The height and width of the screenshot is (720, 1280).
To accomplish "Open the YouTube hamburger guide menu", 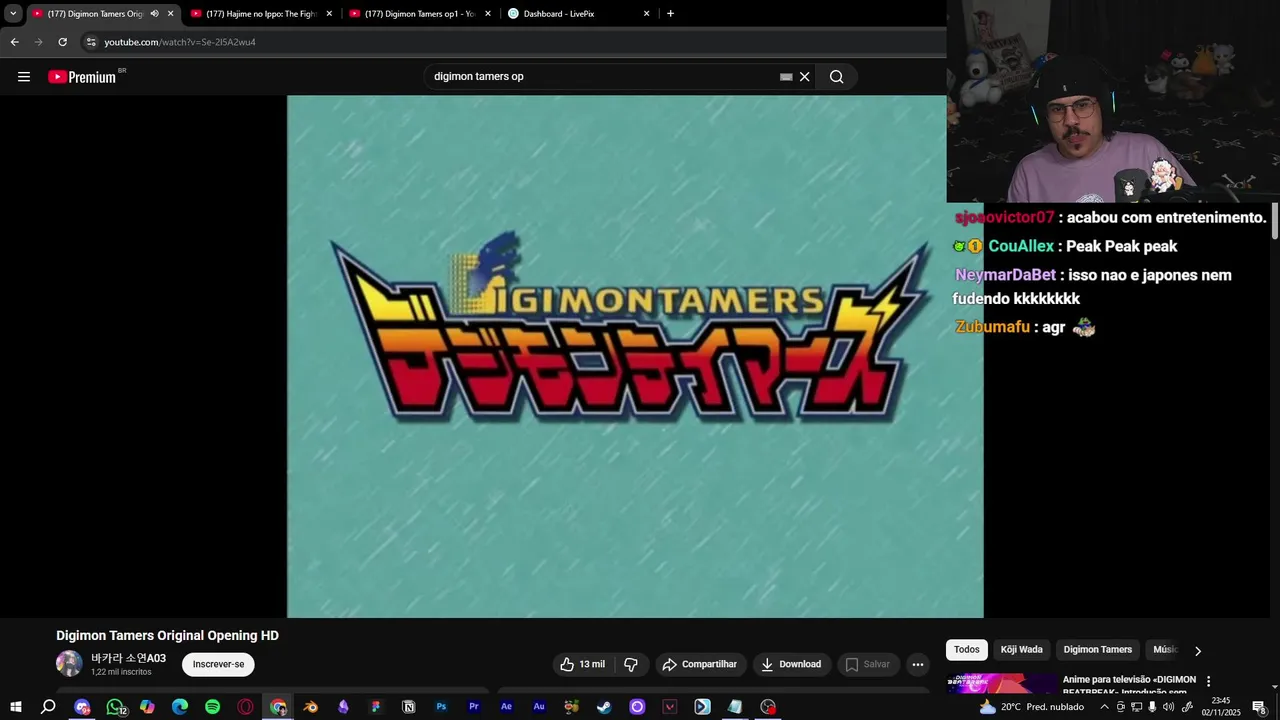I will tap(24, 77).
